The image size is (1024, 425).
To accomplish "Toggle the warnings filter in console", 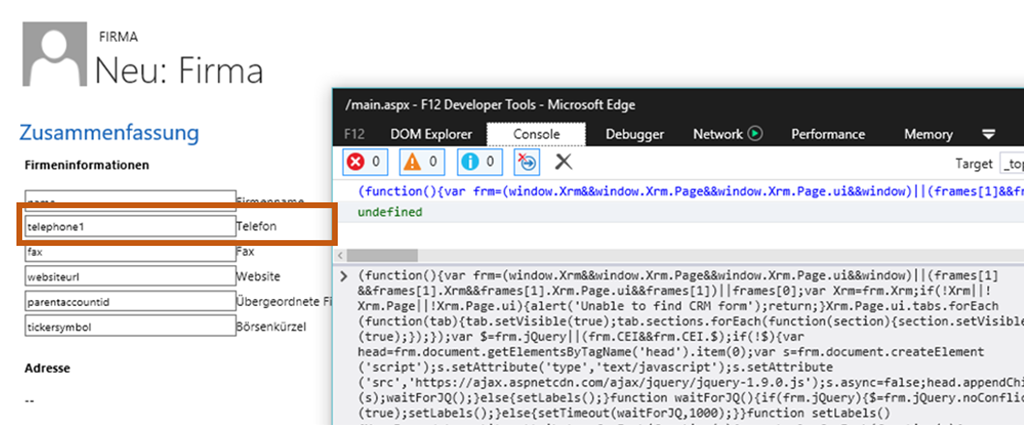I will click(x=421, y=161).
